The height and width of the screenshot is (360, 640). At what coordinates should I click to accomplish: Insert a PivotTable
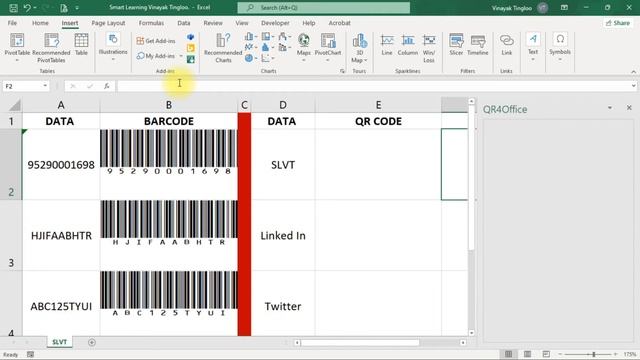pyautogui.click(x=17, y=48)
